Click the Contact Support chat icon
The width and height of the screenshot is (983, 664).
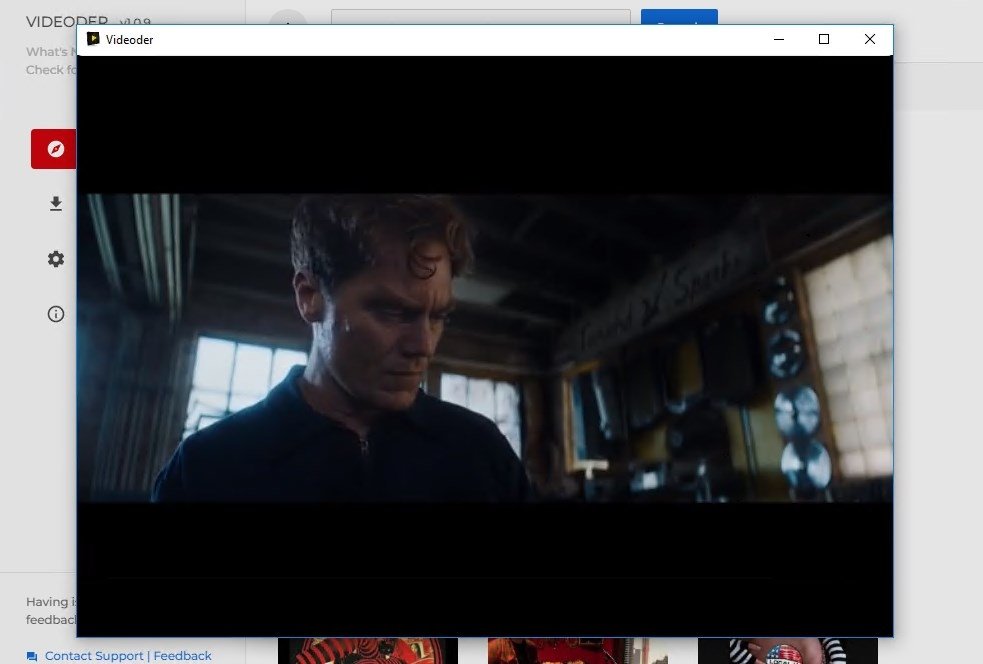pos(32,656)
